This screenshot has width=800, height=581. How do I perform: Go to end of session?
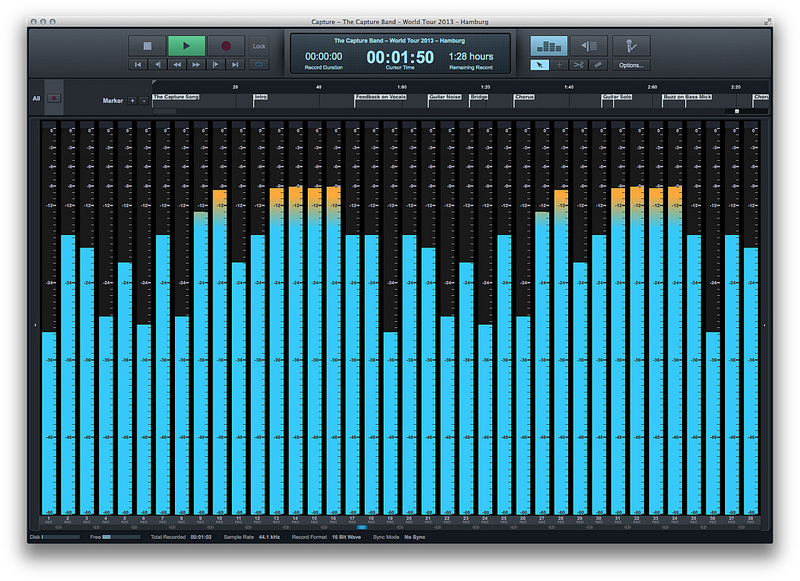[235, 64]
